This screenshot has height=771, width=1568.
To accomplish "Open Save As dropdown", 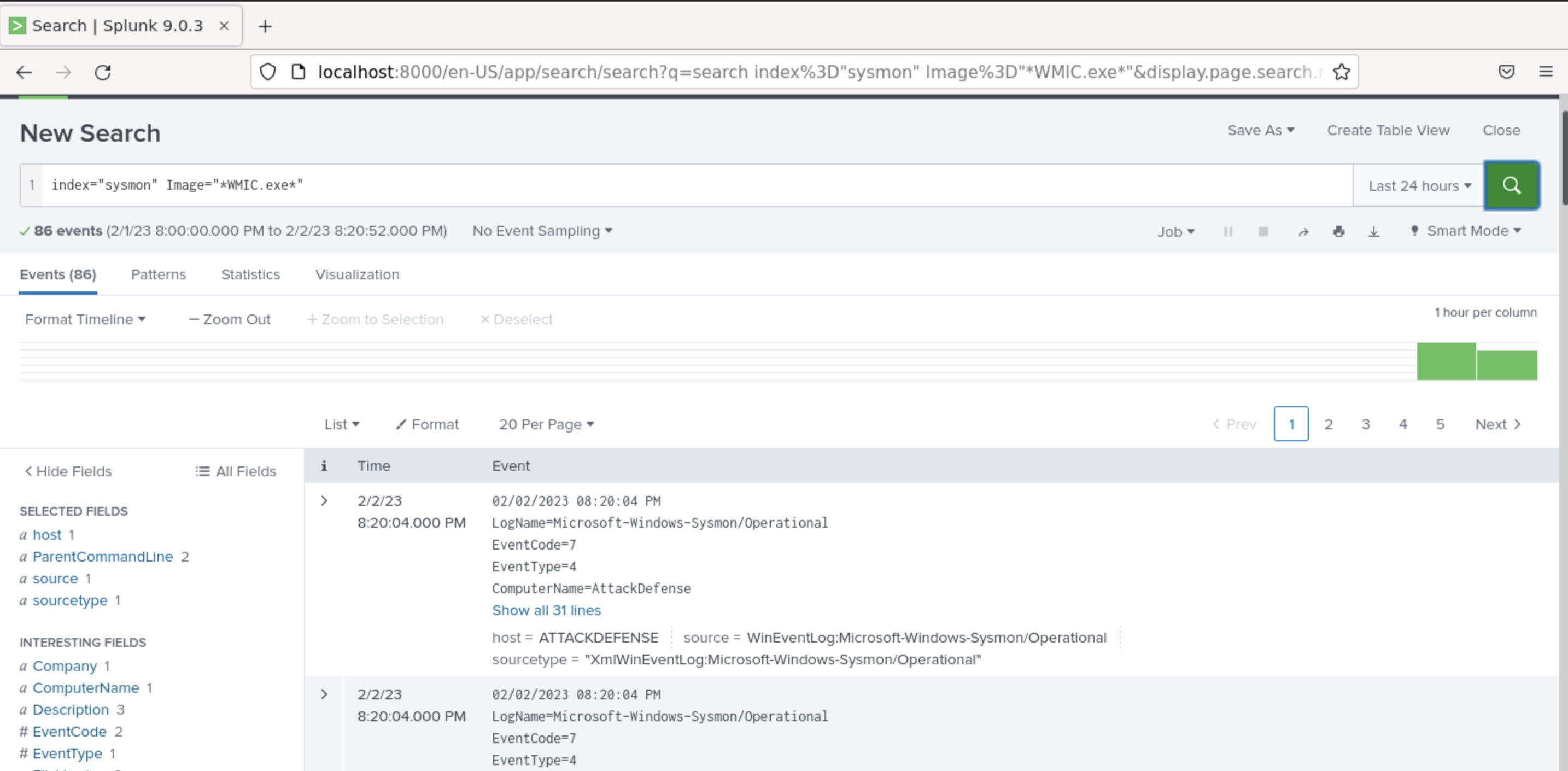I will pos(1261,130).
